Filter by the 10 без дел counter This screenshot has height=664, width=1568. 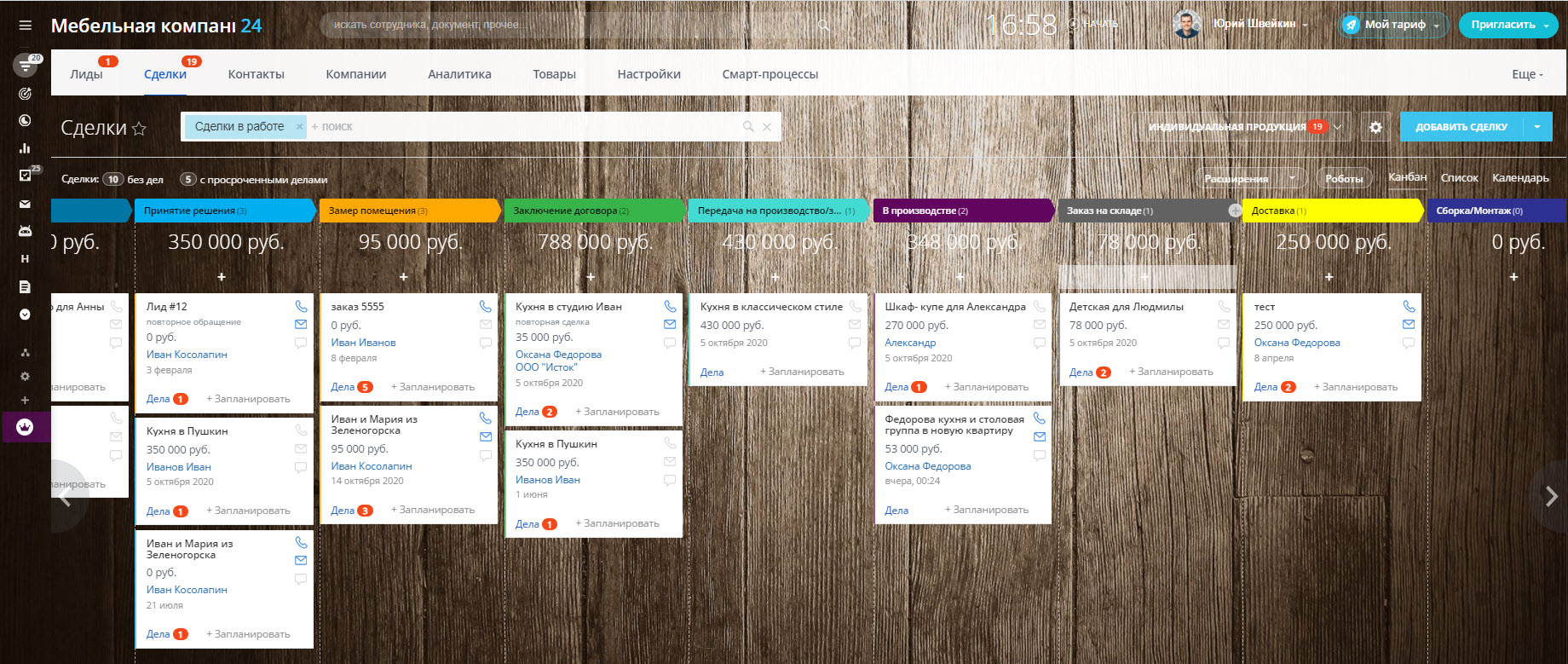pos(133,179)
